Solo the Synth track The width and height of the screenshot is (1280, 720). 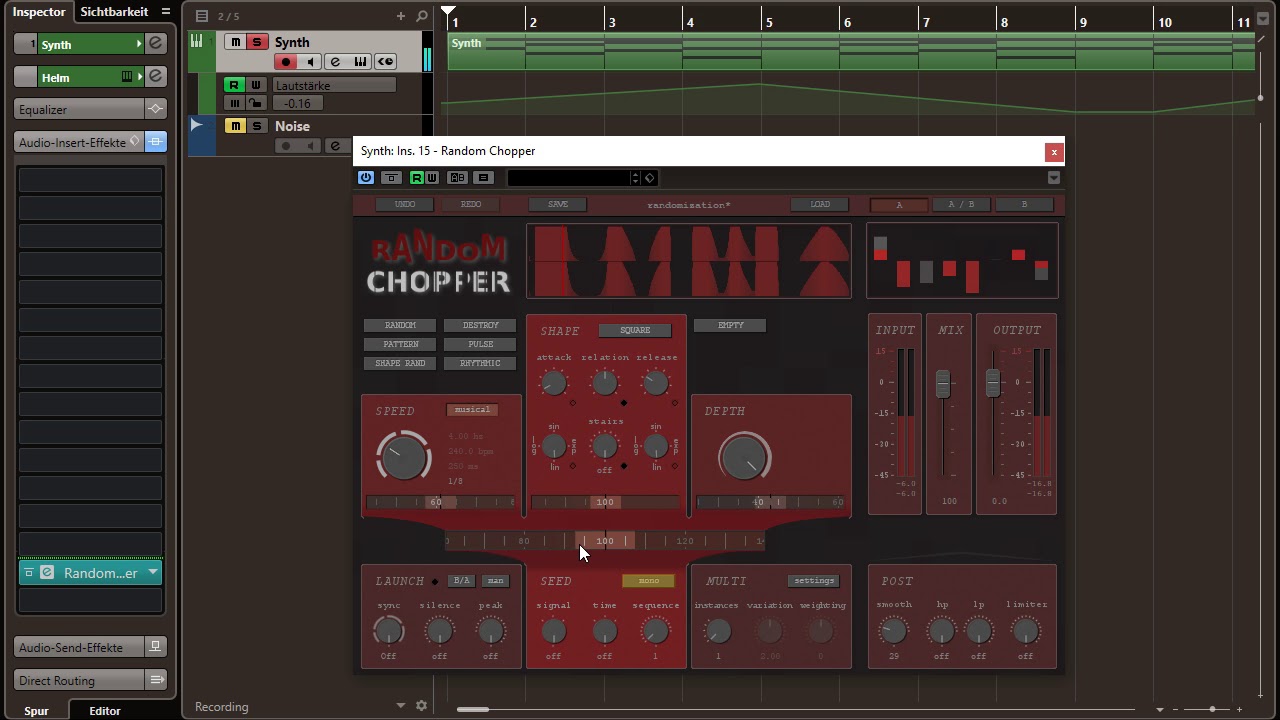tap(256, 42)
